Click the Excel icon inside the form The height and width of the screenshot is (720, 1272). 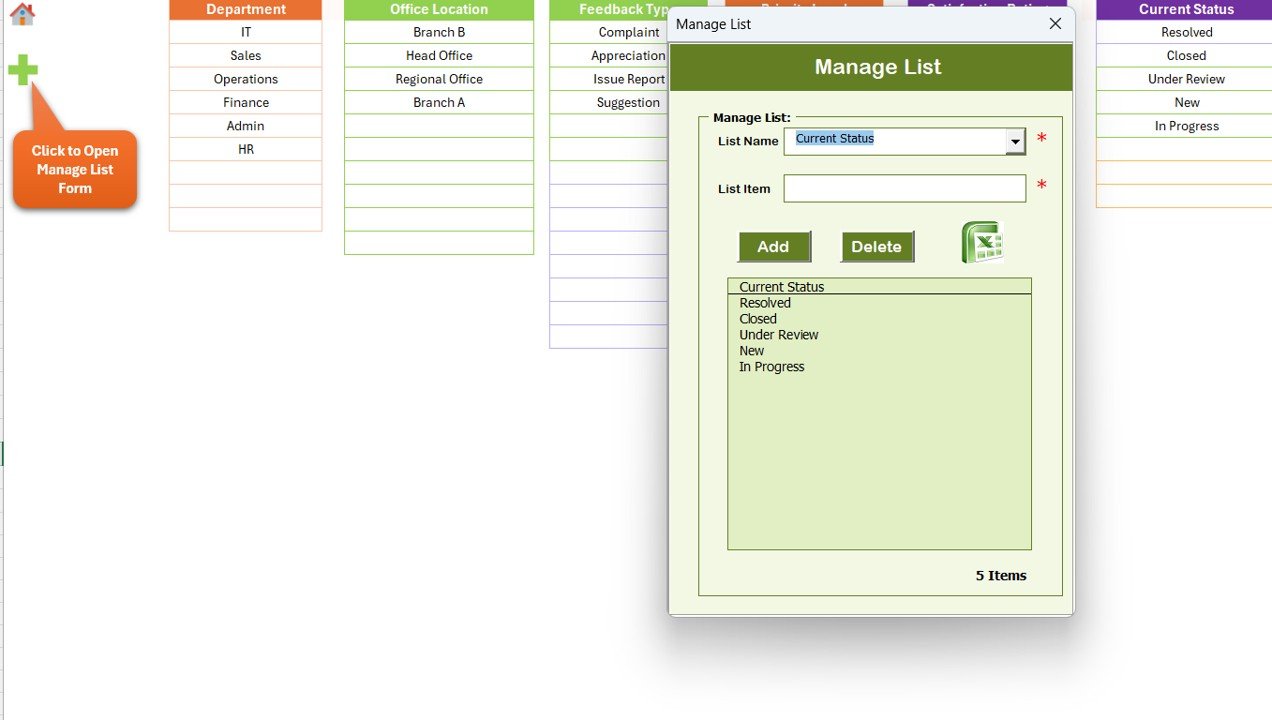[981, 241]
